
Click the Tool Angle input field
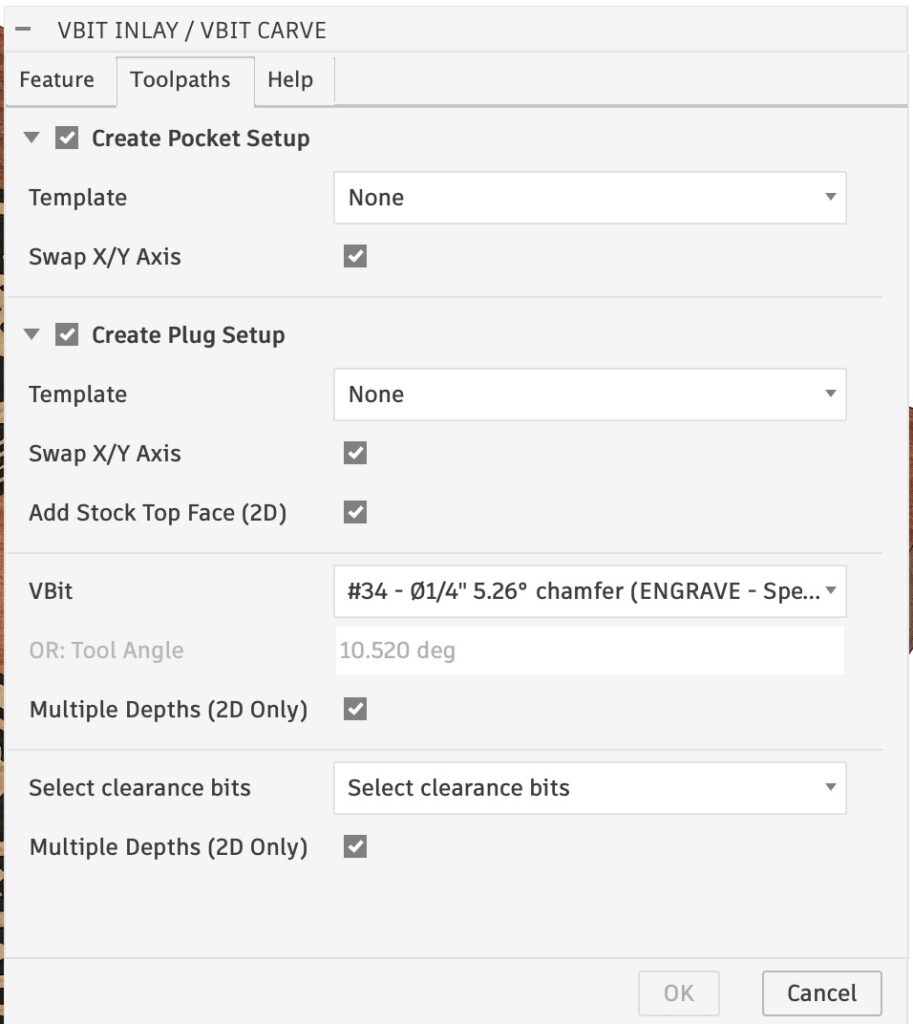[x=590, y=650]
